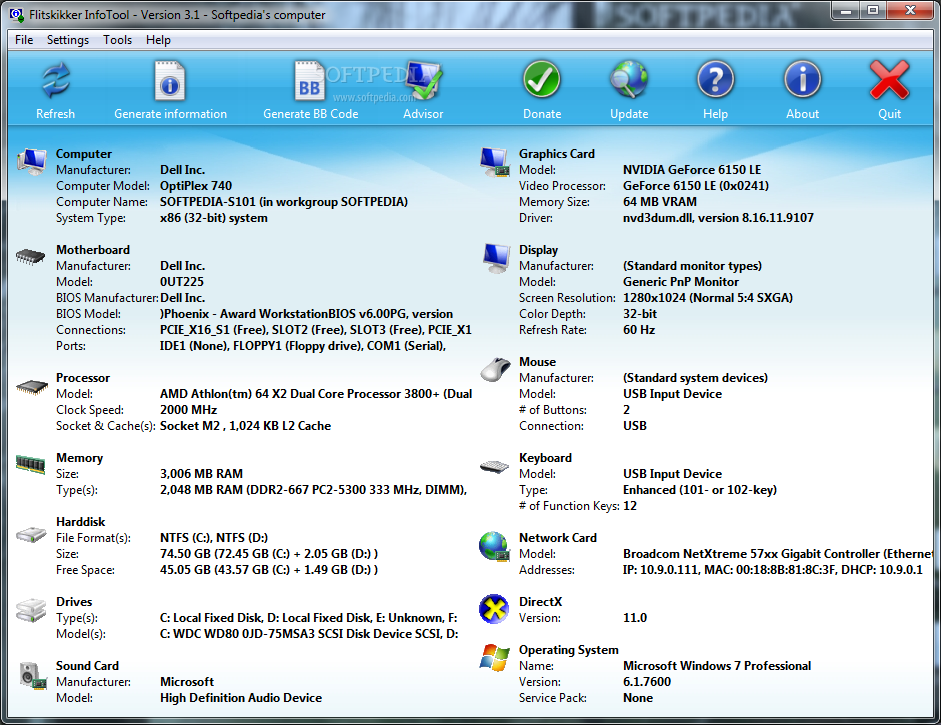
Task: Click the Processor chip icon
Action: 32,387
